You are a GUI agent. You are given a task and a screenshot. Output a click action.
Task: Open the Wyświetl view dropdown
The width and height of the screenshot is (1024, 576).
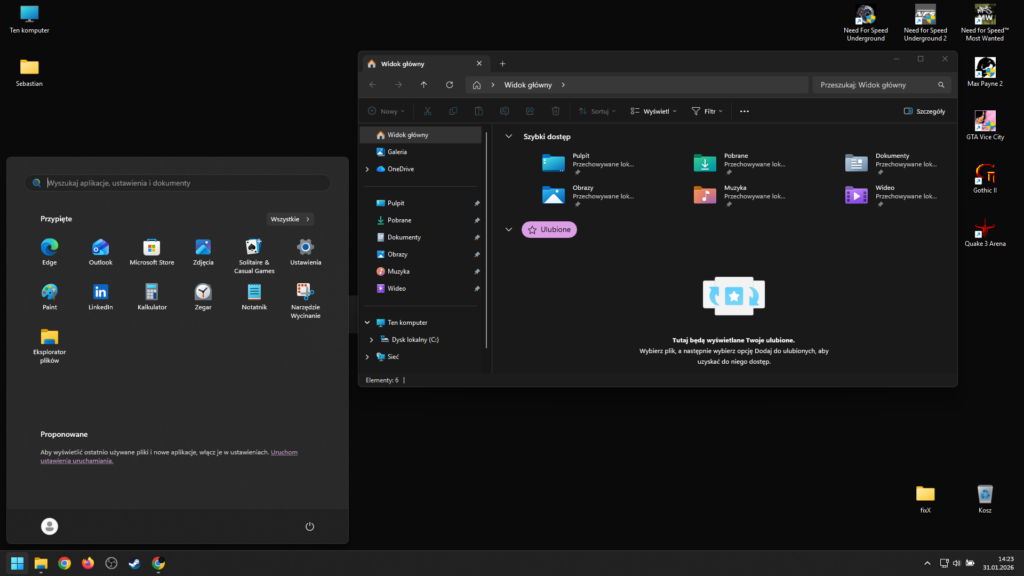coord(654,111)
